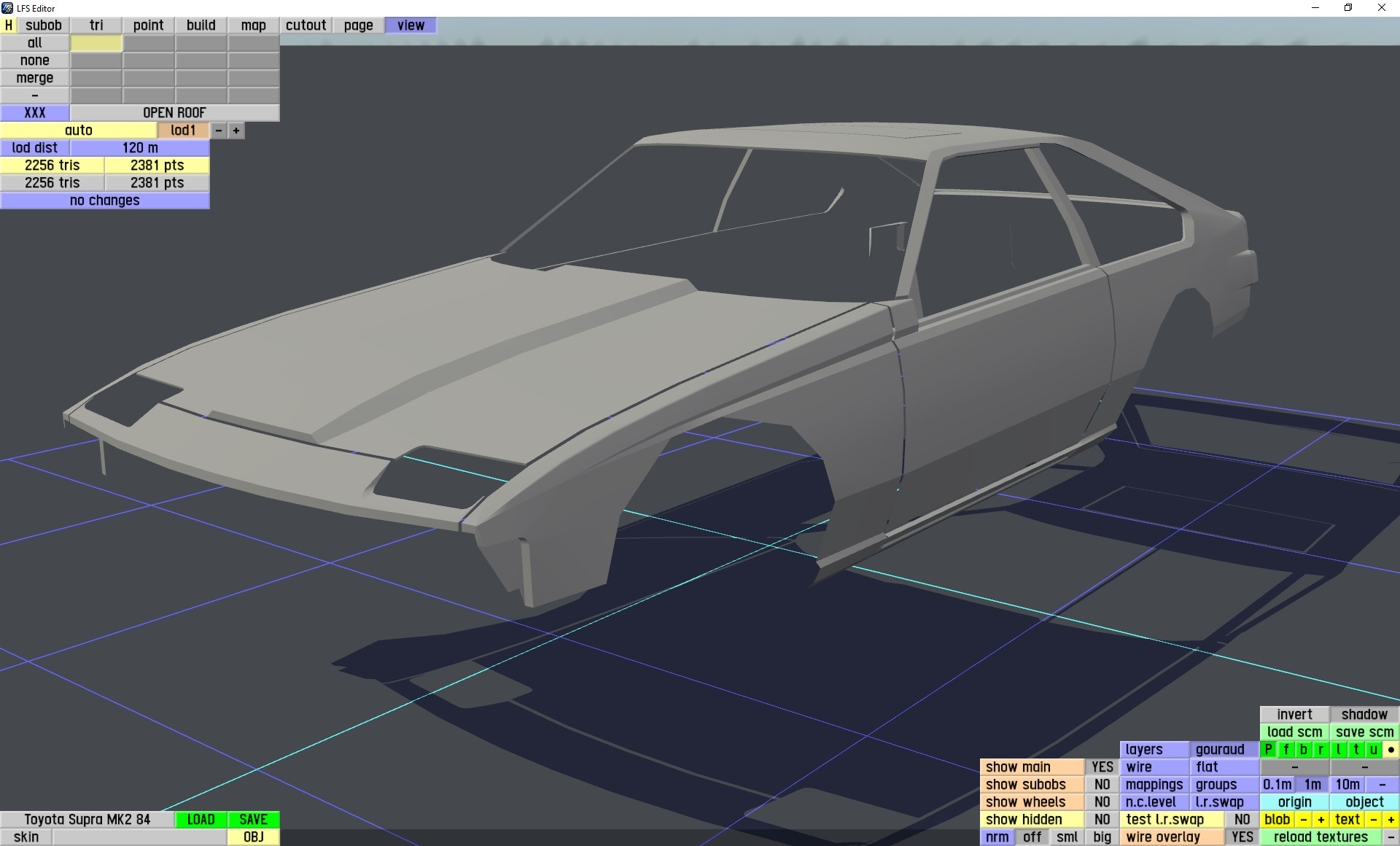Enable flat shading mode

1224,767
